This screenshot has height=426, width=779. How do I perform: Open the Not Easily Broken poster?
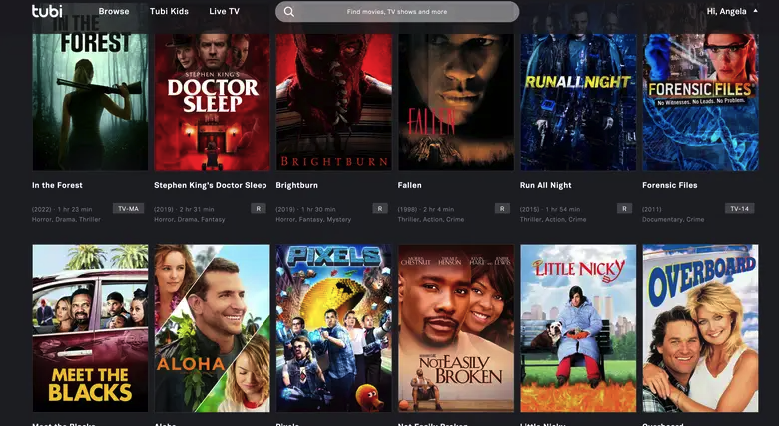456,328
